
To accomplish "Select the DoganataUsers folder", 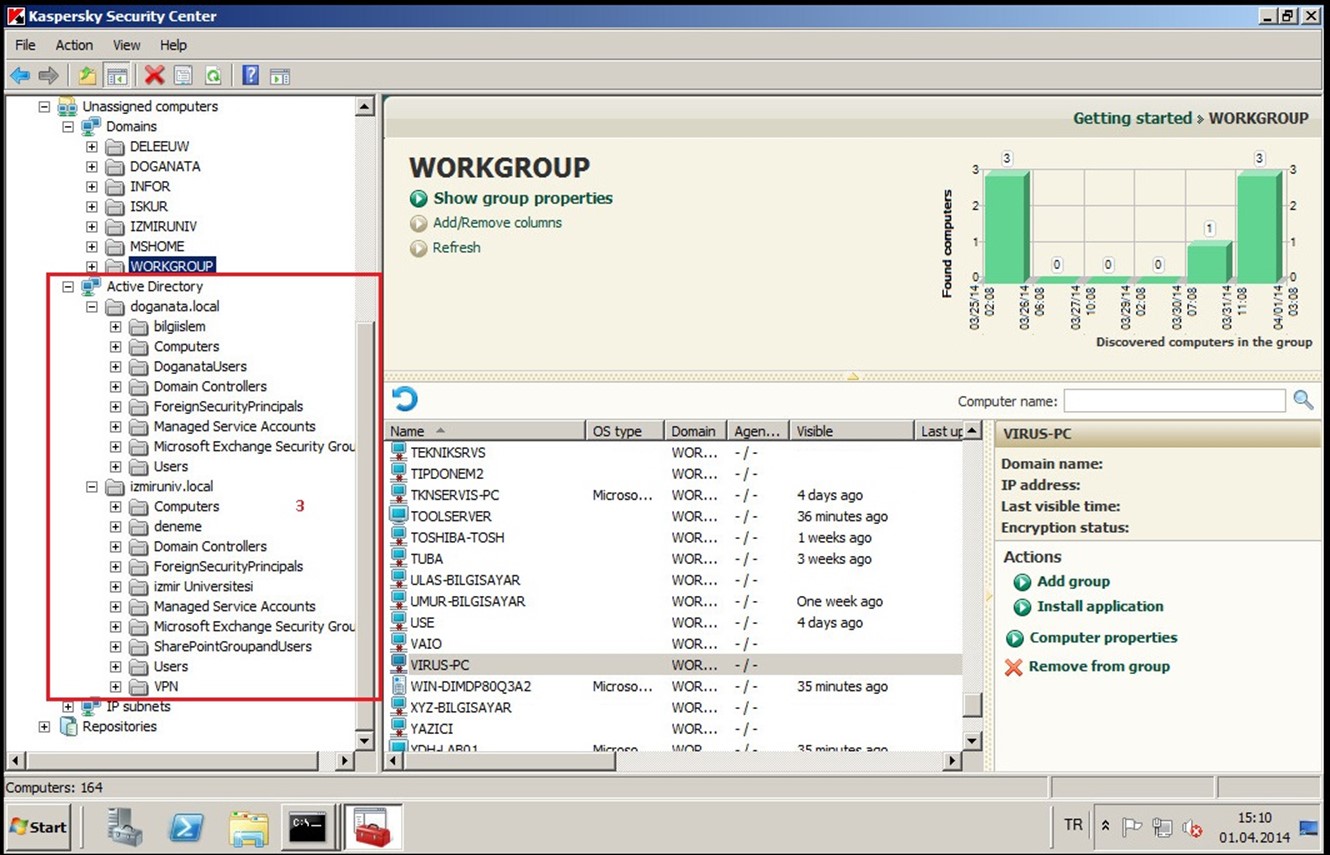I will pos(200,366).
